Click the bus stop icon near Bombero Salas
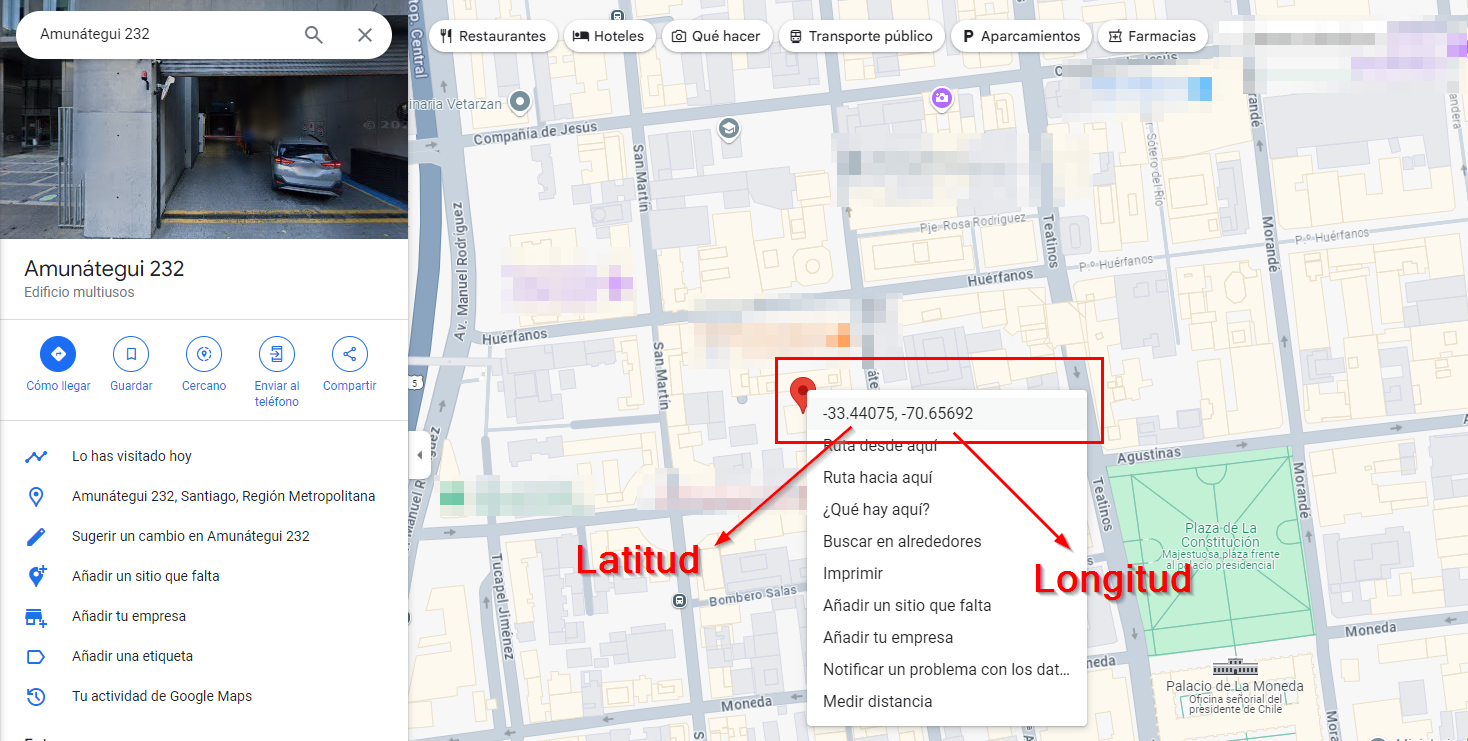Screen dimensions: 1468x741 pyautogui.click(x=680, y=601)
